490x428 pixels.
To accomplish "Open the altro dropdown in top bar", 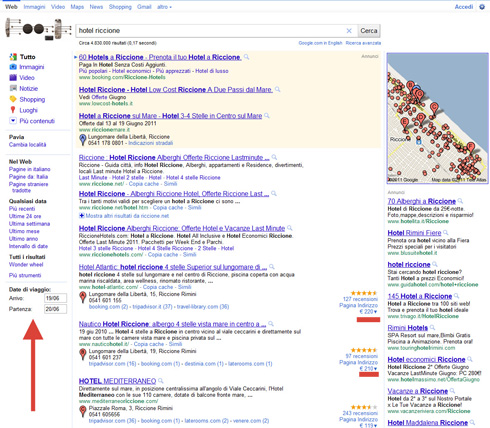I will click(164, 7).
